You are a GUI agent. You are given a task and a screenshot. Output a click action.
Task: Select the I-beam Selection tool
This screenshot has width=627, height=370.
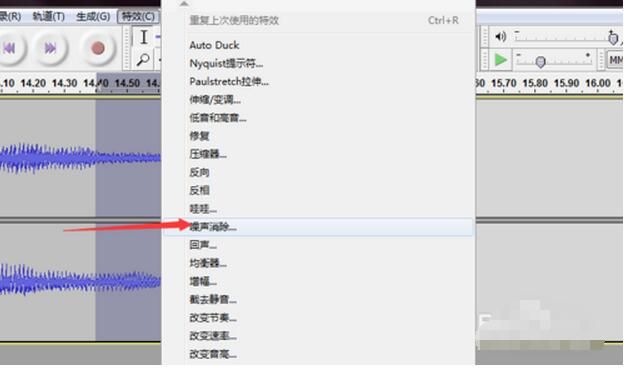[x=144, y=37]
